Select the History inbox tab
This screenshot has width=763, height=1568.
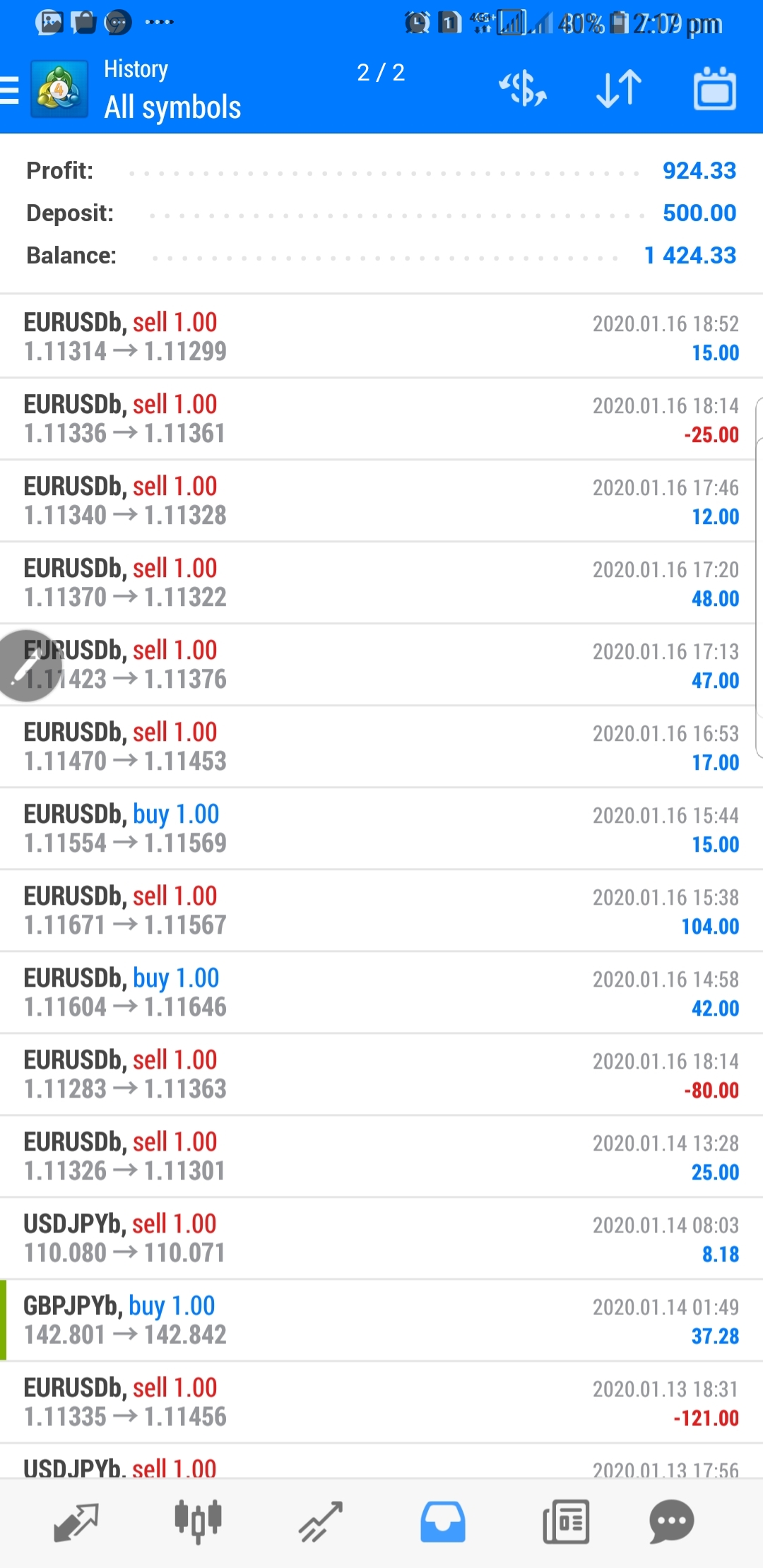point(443,1521)
